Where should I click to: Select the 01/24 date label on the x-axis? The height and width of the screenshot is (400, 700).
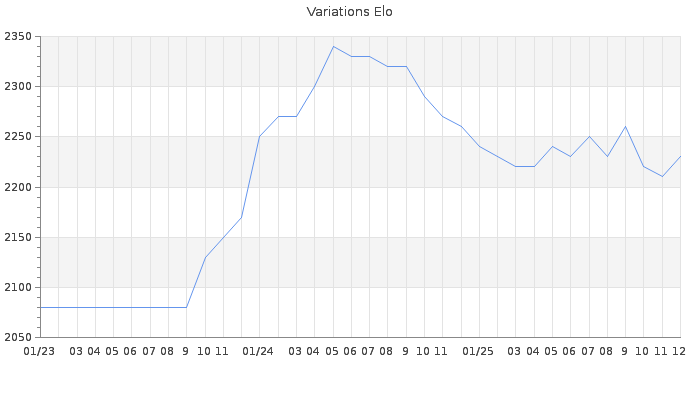pyautogui.click(x=259, y=351)
